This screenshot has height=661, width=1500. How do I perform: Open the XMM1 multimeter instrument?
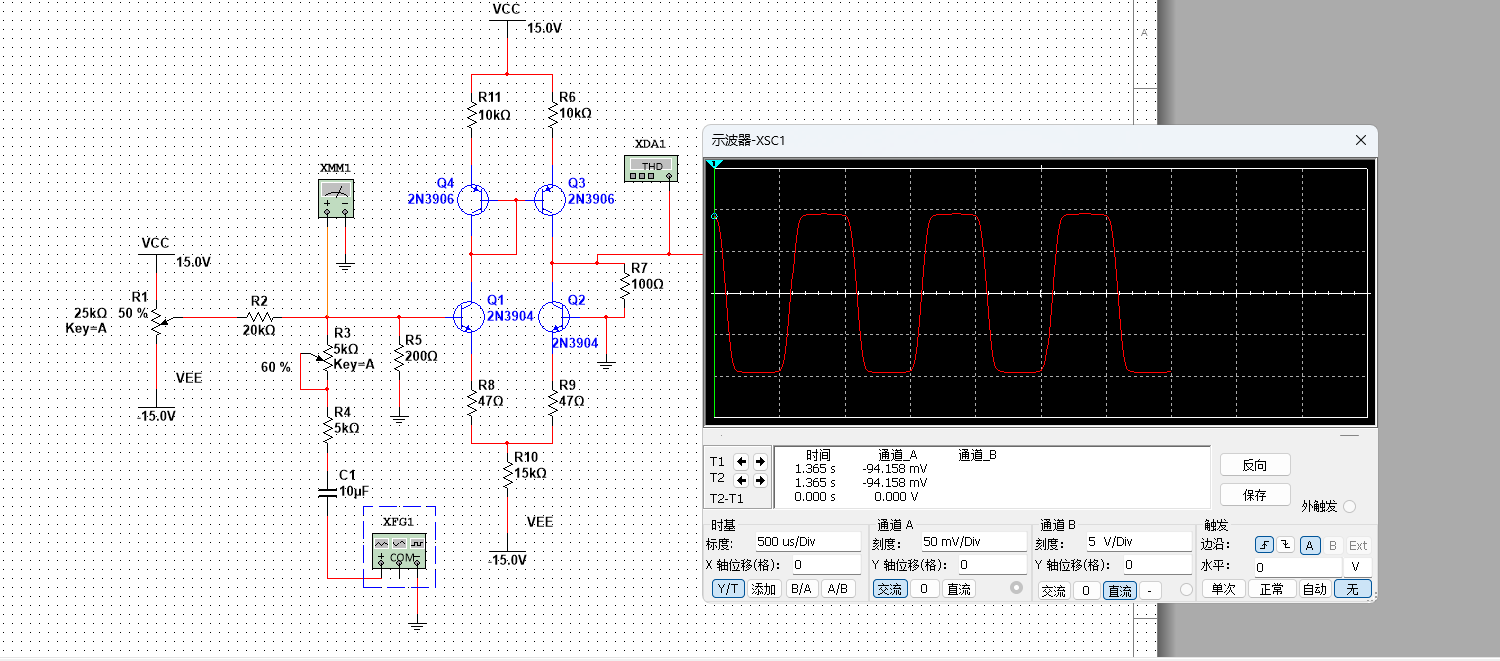coord(336,196)
